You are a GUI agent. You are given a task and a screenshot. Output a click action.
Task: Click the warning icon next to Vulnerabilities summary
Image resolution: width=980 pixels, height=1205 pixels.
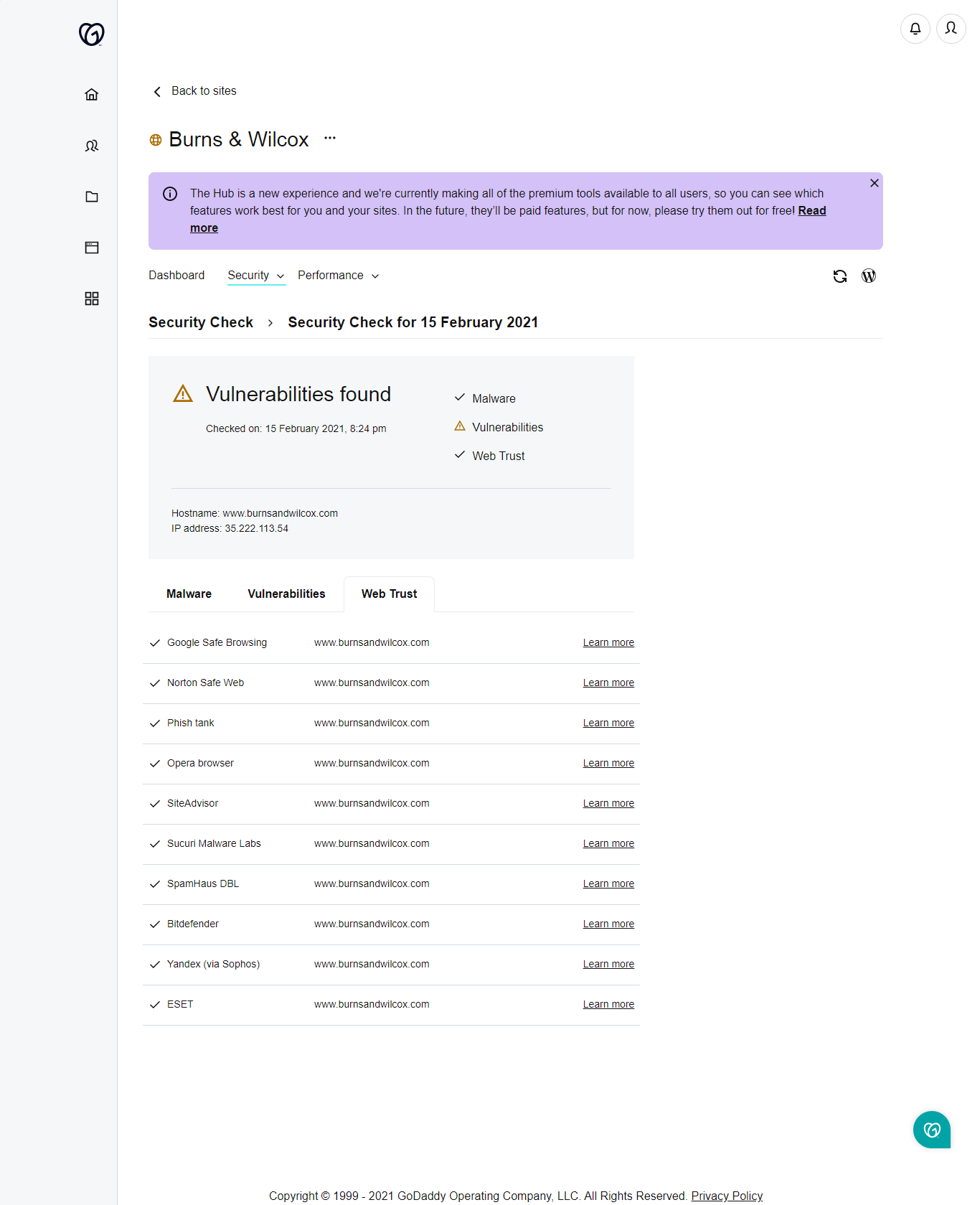(460, 426)
